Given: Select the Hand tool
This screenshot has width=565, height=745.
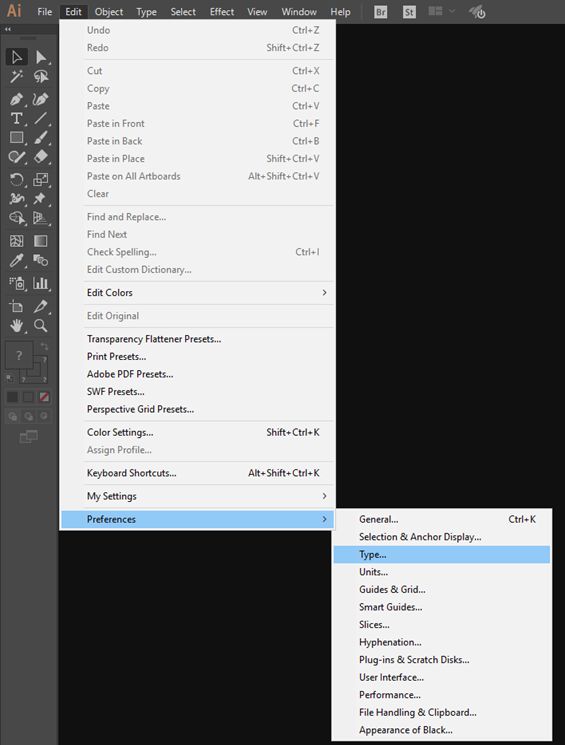Looking at the screenshot, I should [x=17, y=325].
